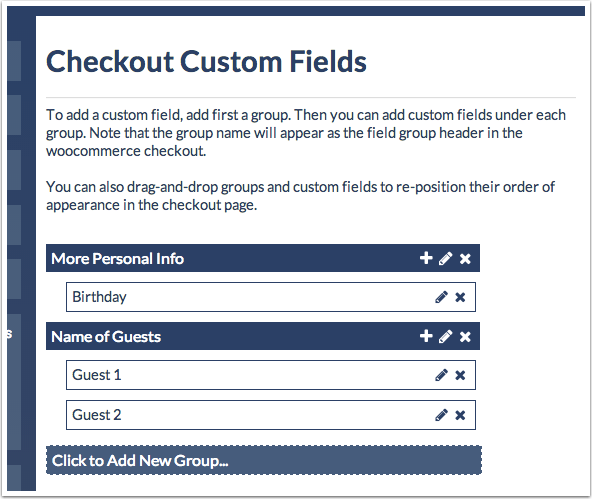Edit the Name of Guests group
The image size is (592, 499).
coord(446,336)
